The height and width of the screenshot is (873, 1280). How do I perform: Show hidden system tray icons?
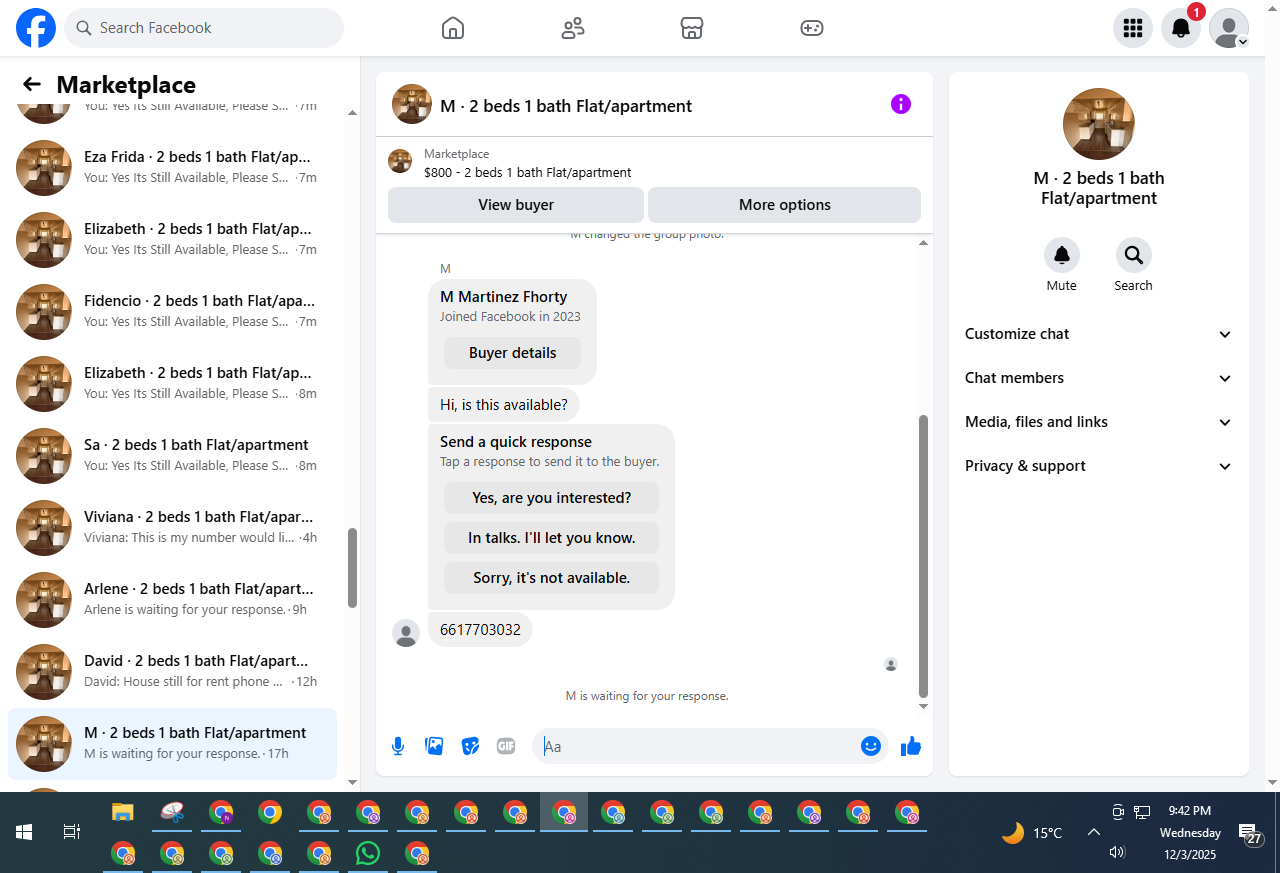coord(1094,832)
